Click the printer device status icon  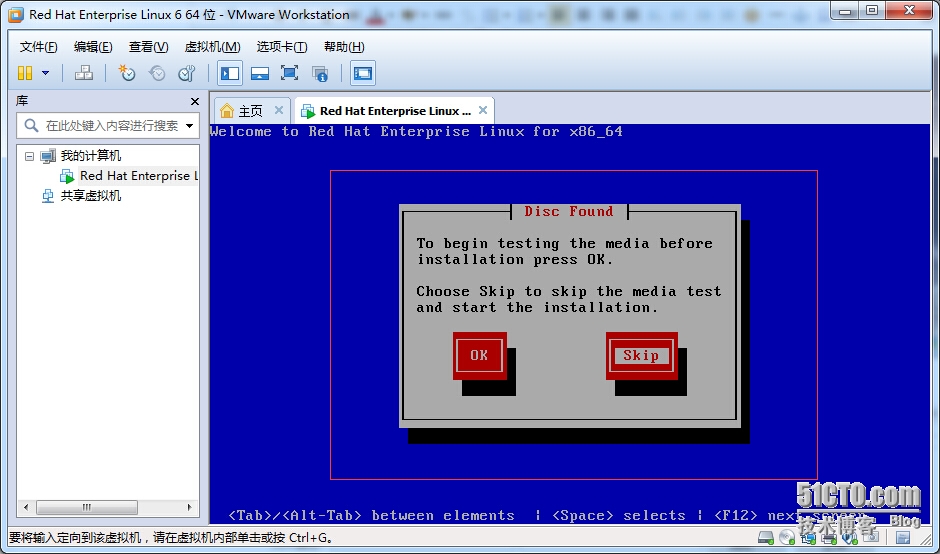point(829,537)
